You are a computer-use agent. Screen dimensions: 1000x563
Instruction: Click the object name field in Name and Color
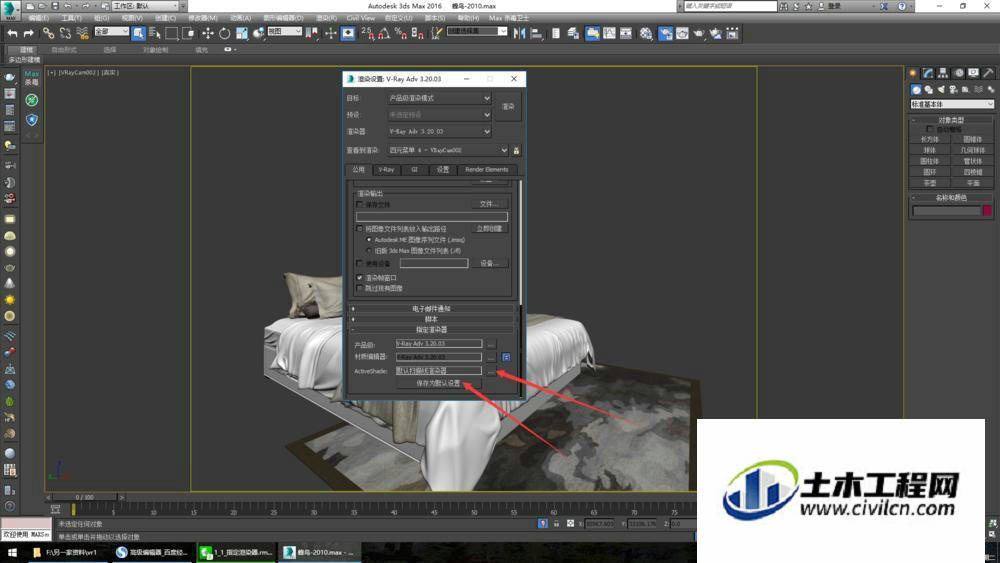(946, 210)
